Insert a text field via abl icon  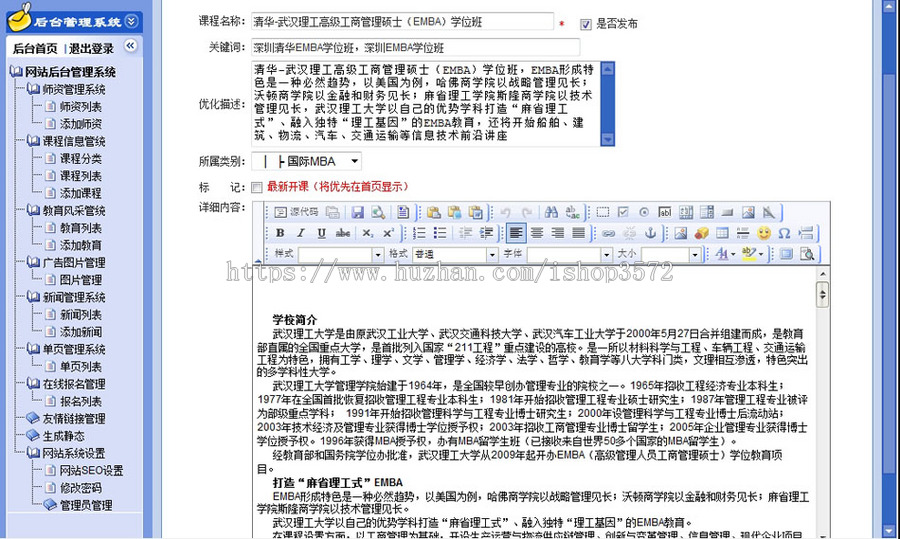click(665, 212)
